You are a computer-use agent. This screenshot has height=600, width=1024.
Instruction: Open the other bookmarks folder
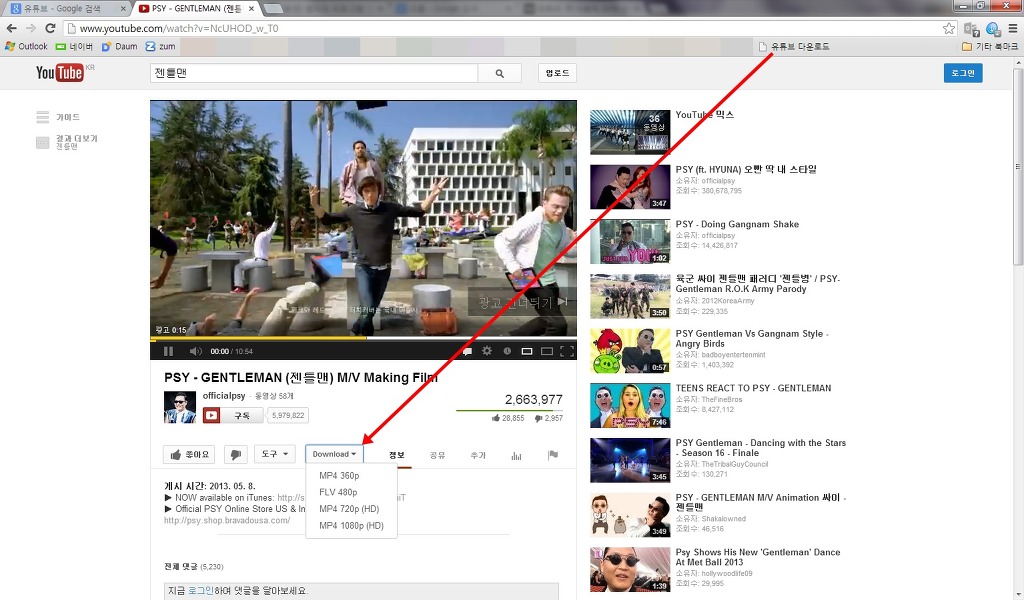989,46
